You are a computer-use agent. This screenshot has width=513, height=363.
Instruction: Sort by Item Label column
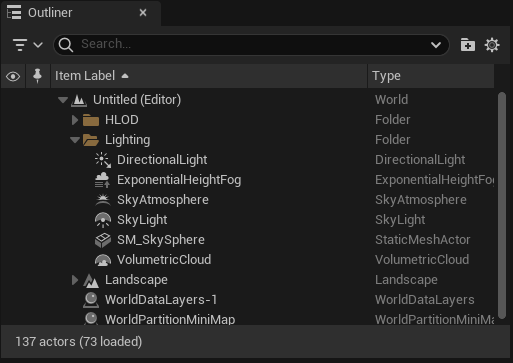[209, 76]
